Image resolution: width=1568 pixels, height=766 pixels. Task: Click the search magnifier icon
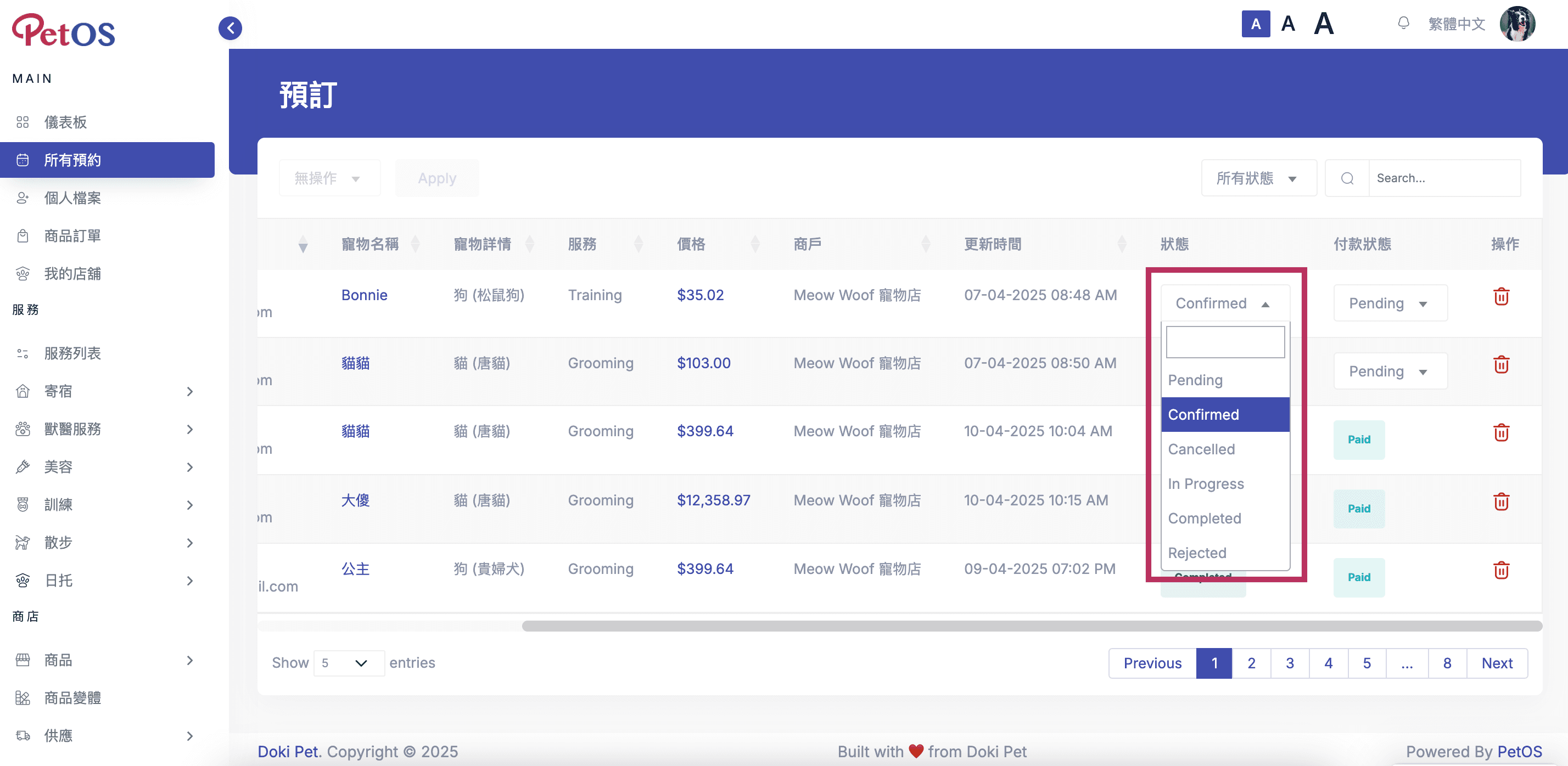pos(1347,178)
